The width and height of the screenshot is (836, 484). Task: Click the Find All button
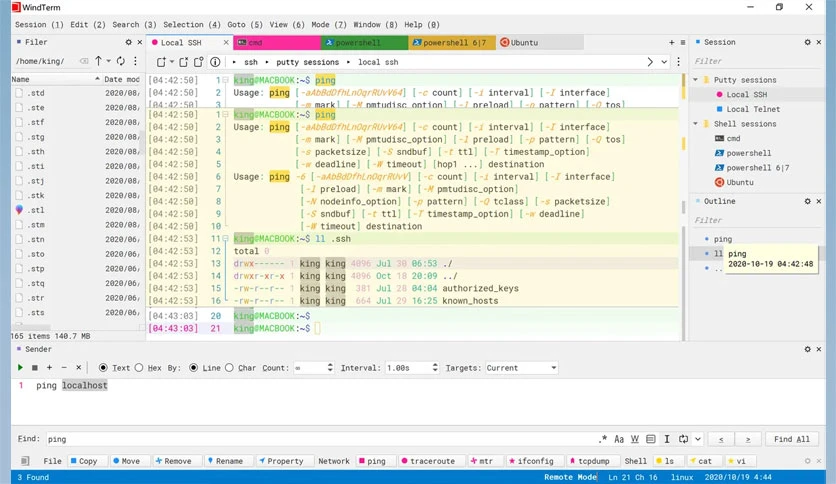(x=792, y=439)
